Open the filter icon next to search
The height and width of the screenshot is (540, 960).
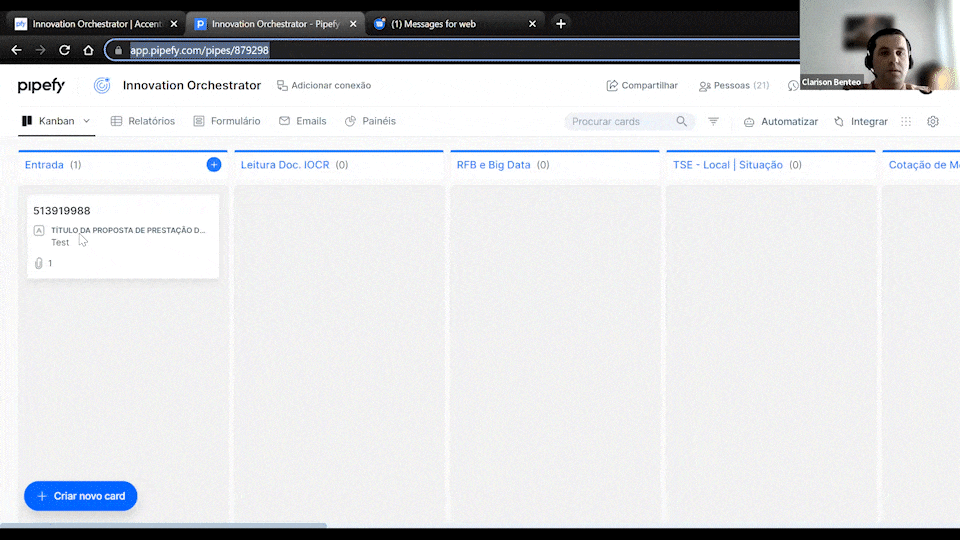pyautogui.click(x=713, y=121)
